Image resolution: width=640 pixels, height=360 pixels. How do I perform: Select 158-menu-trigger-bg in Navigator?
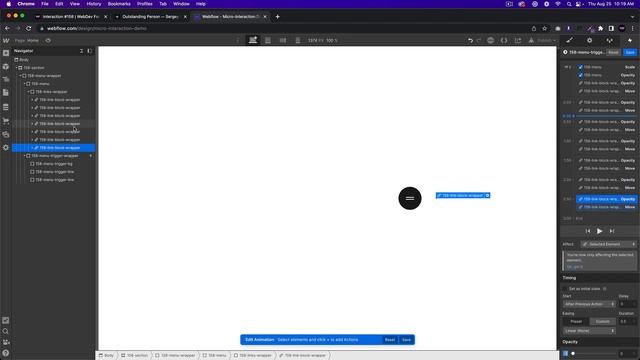53,164
